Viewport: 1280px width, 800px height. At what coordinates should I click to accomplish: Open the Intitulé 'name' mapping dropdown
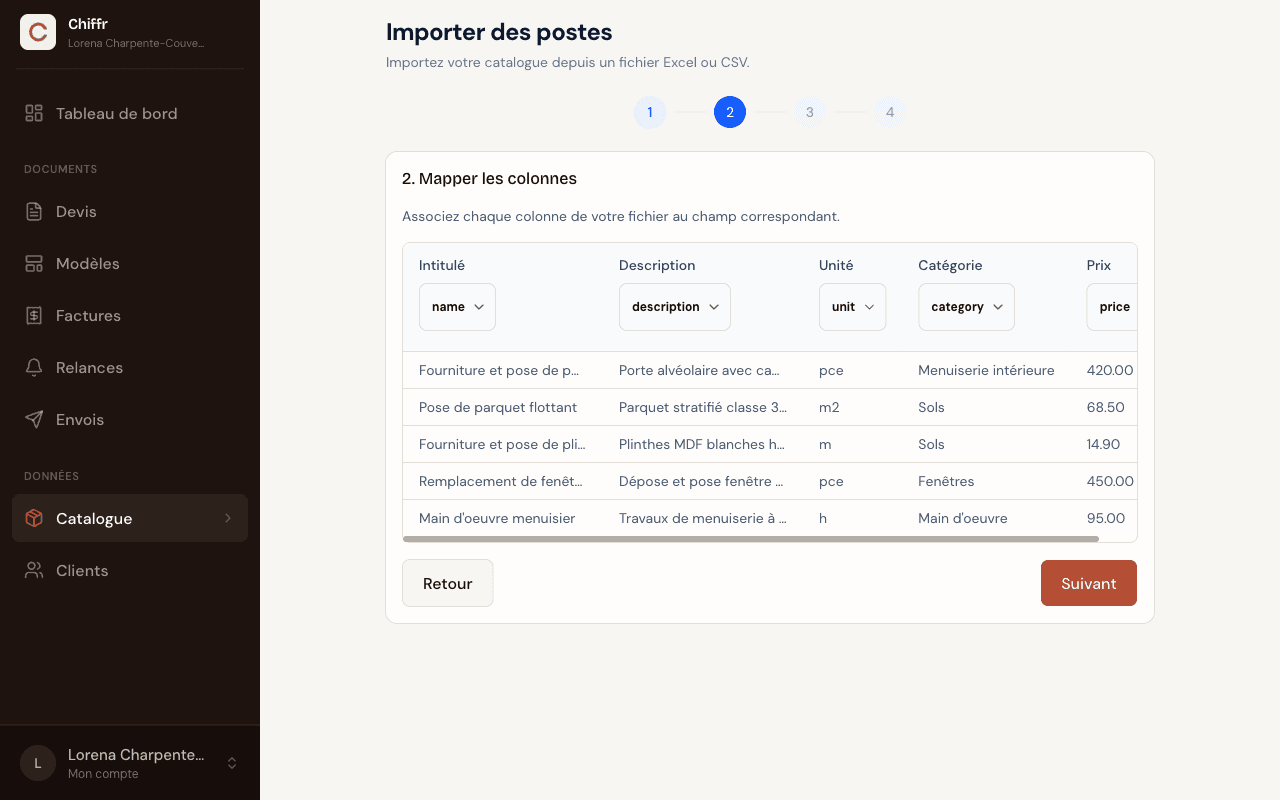(457, 307)
